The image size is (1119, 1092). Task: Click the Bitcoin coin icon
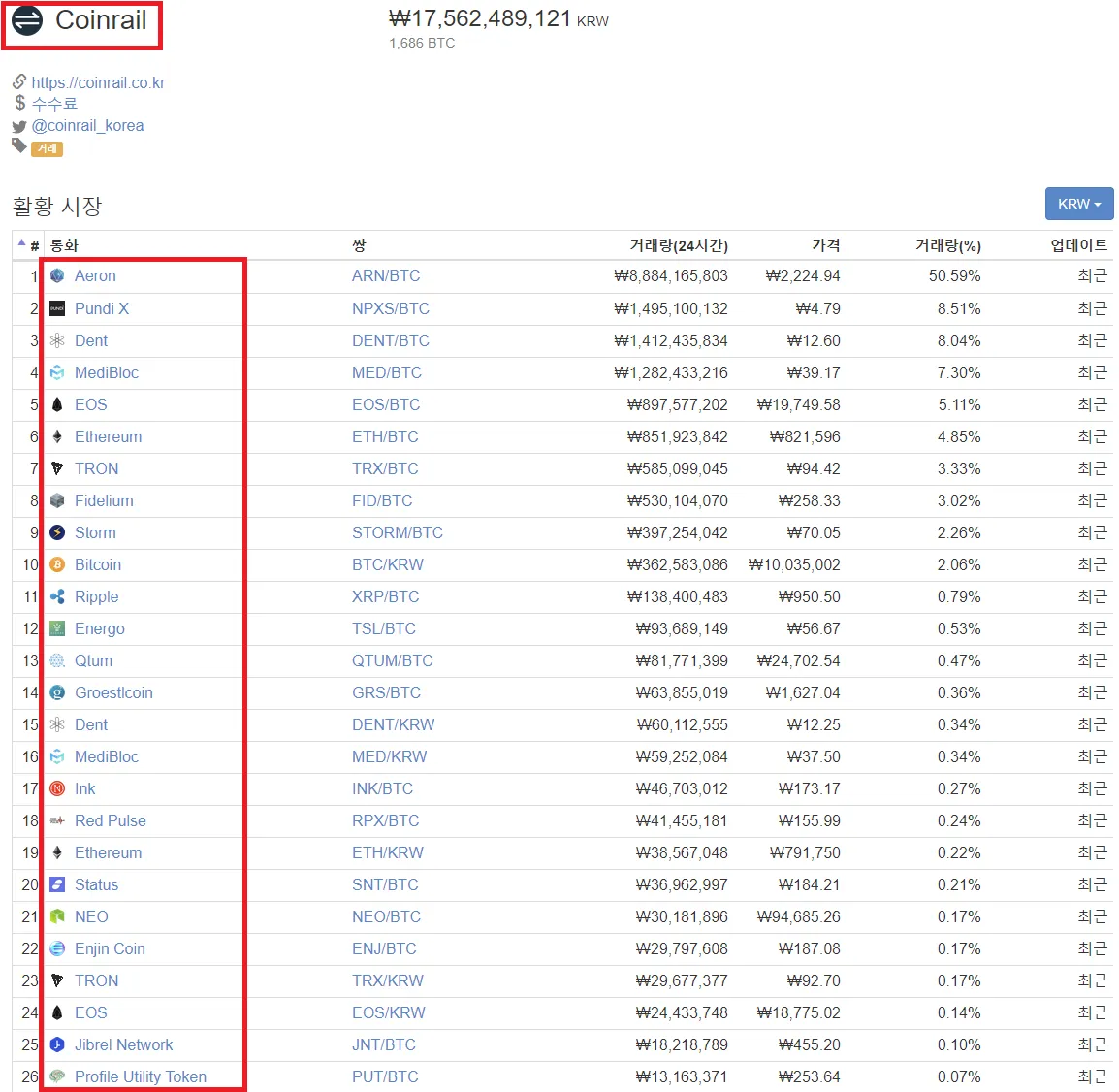58,564
